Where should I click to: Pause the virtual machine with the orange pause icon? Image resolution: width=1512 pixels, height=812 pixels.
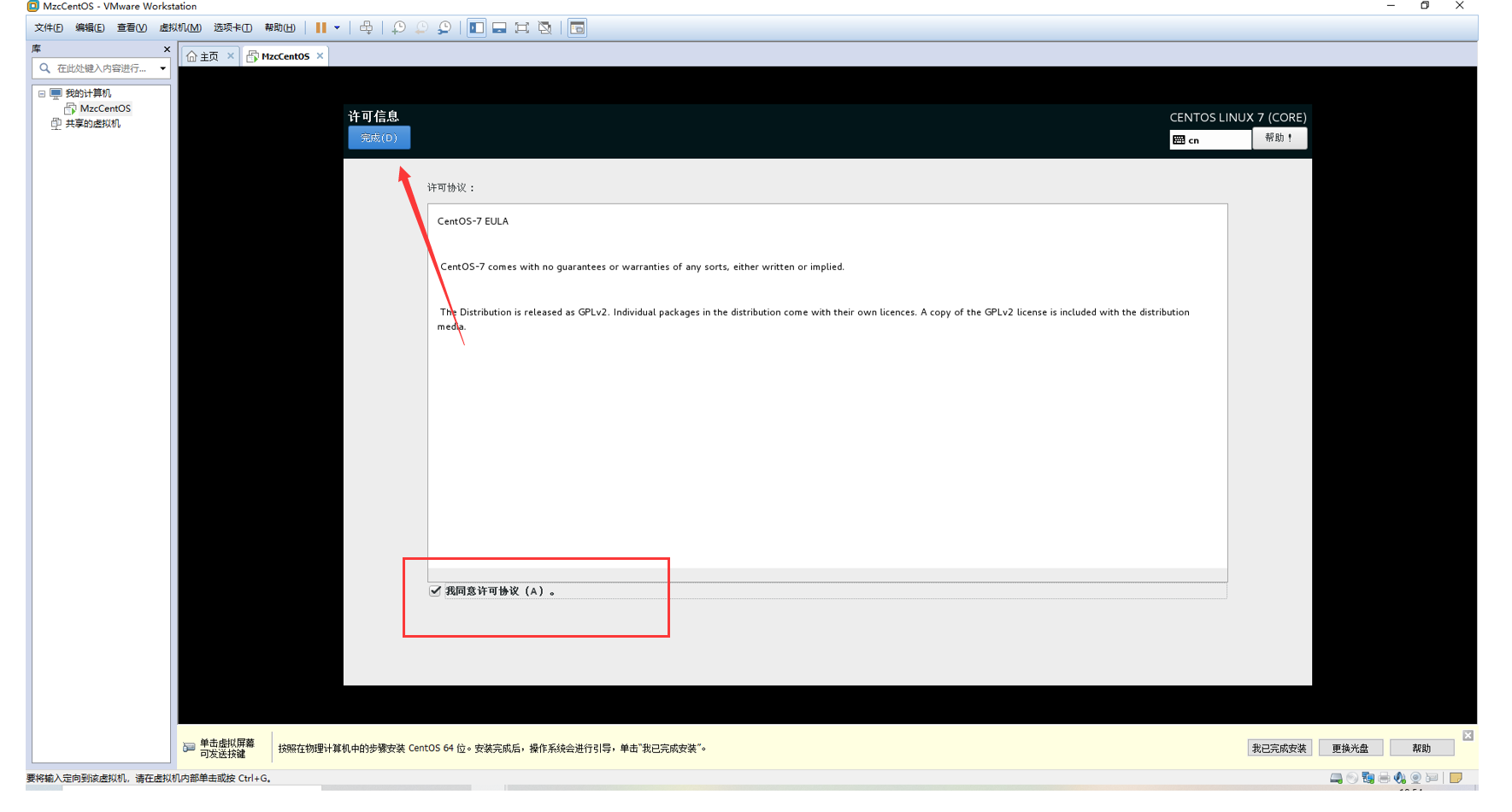[x=321, y=27]
